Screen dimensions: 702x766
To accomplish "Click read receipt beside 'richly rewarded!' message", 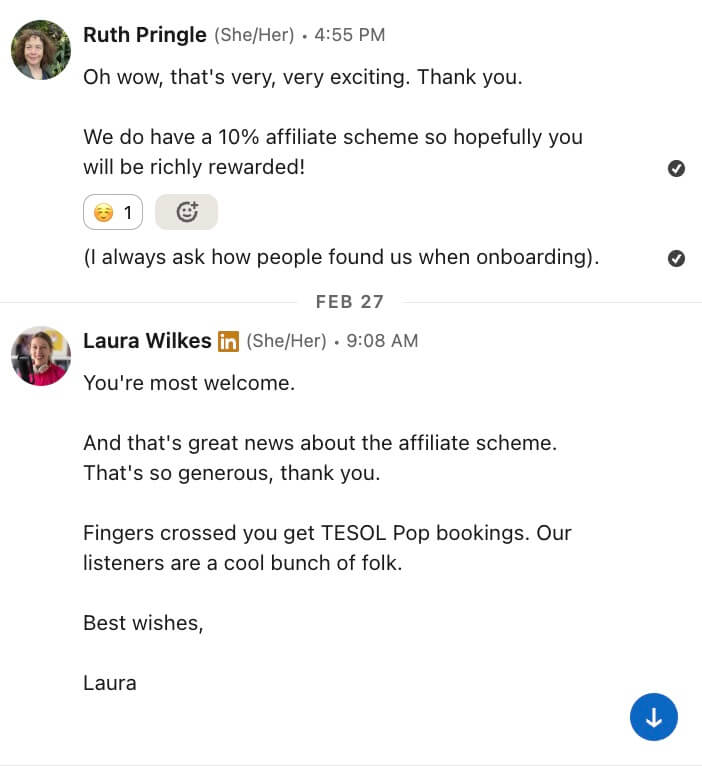I will click(676, 168).
